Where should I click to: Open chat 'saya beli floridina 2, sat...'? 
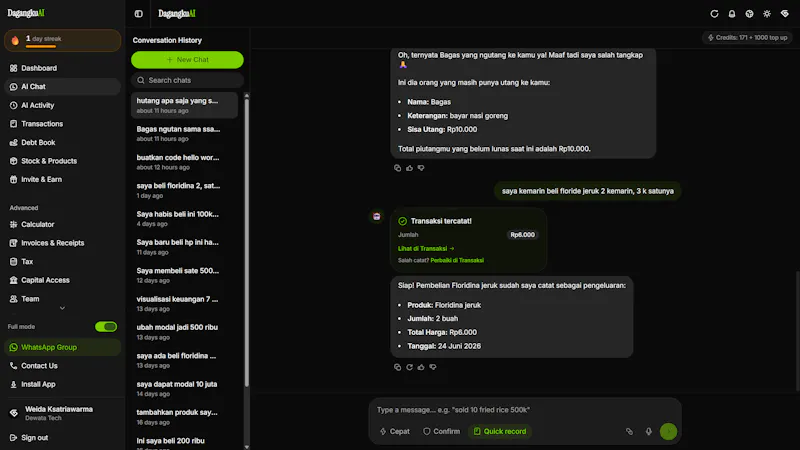[x=184, y=190]
